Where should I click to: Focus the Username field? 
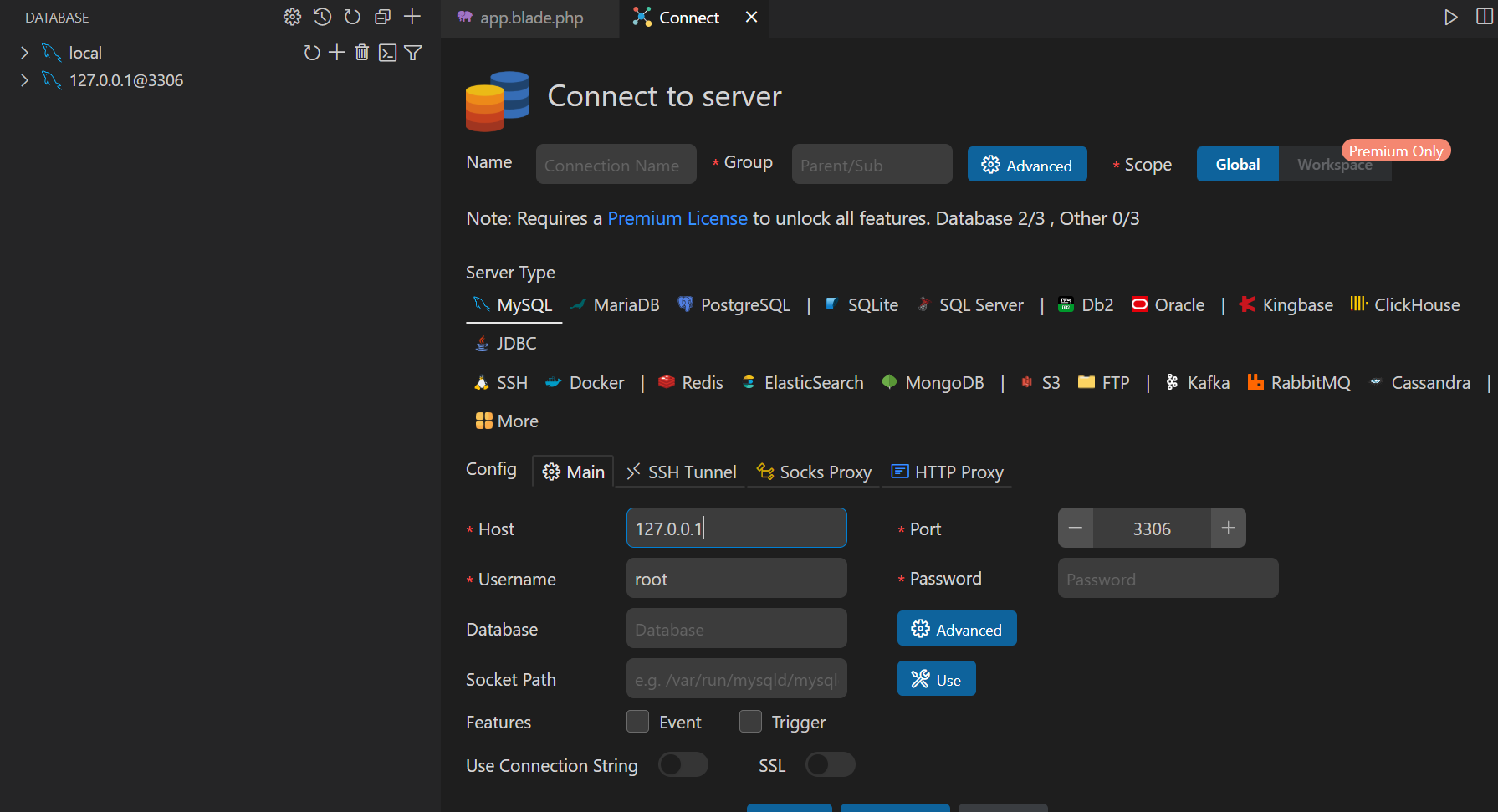tap(737, 579)
